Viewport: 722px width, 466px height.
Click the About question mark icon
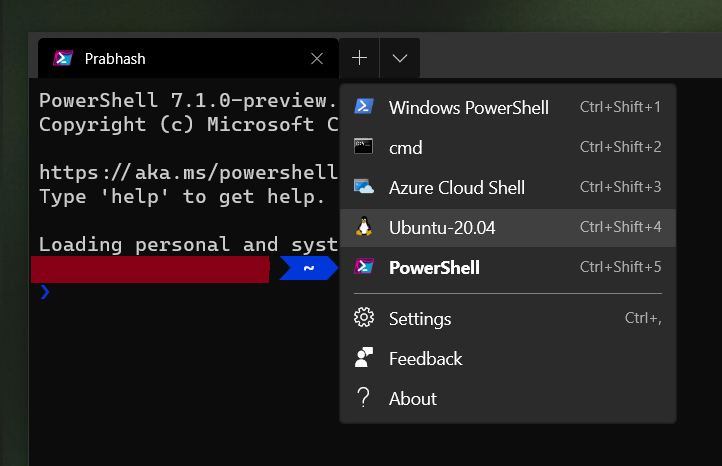[363, 397]
